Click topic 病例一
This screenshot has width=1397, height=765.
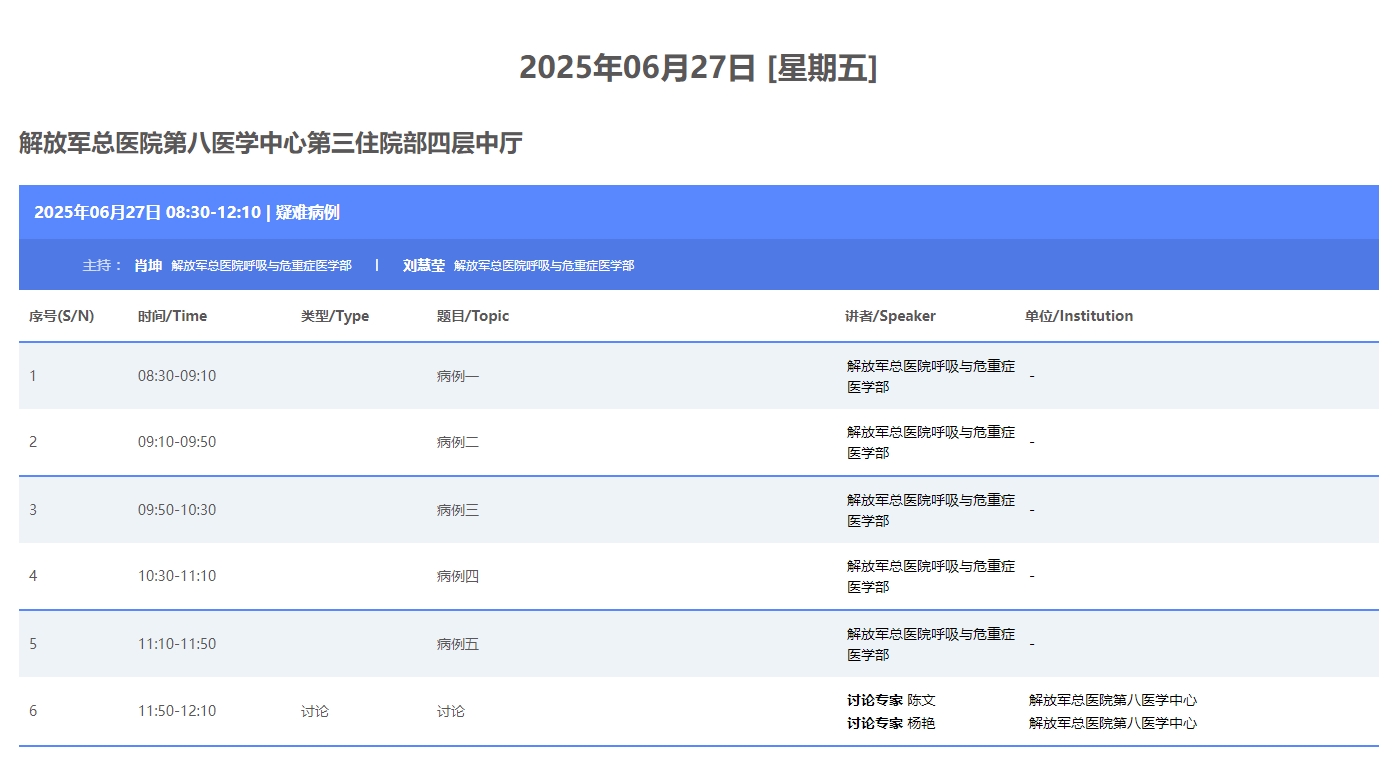pyautogui.click(x=458, y=376)
